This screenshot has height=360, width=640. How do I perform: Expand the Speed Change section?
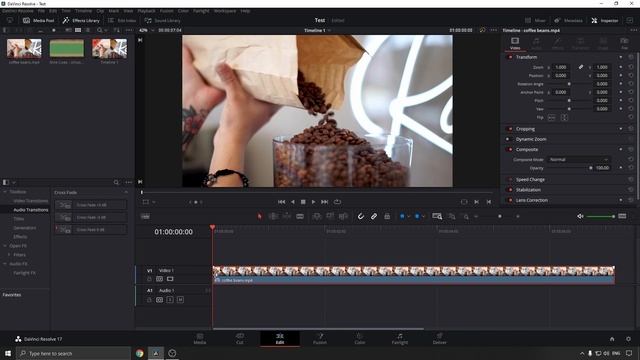(530, 180)
